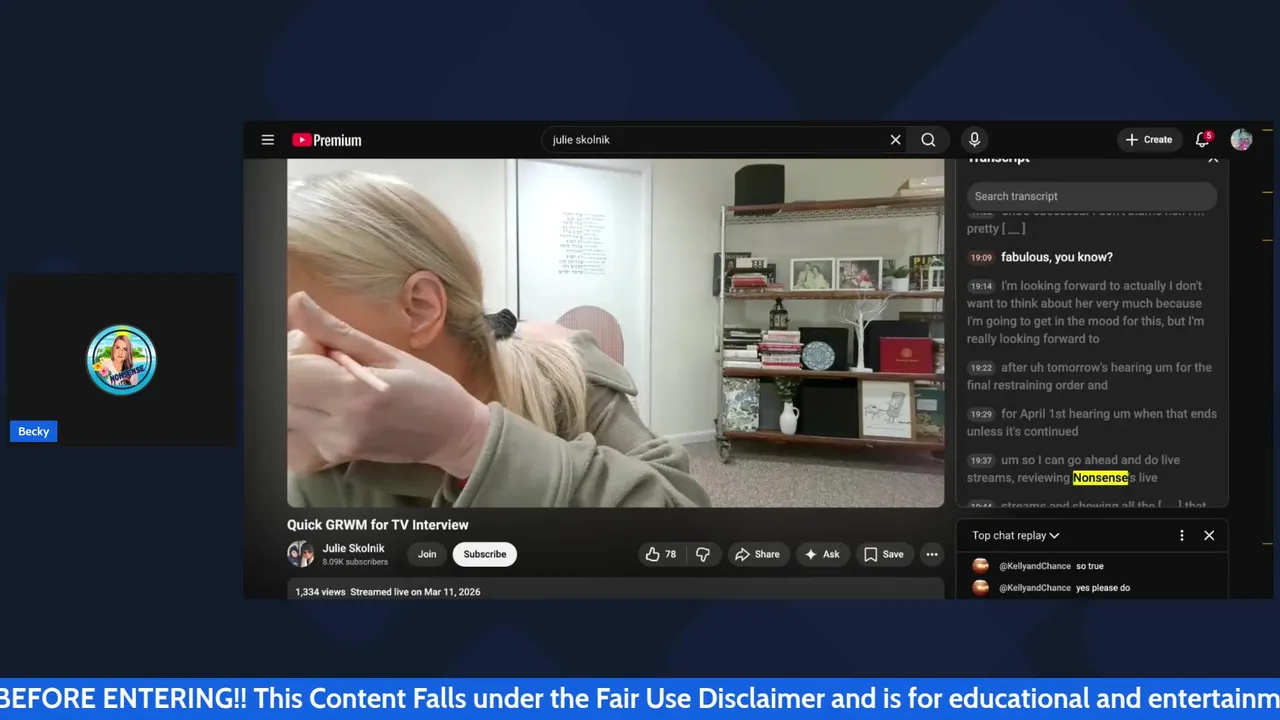Click the Ask button
Screen dimensions: 1280x720
tap(823, 554)
